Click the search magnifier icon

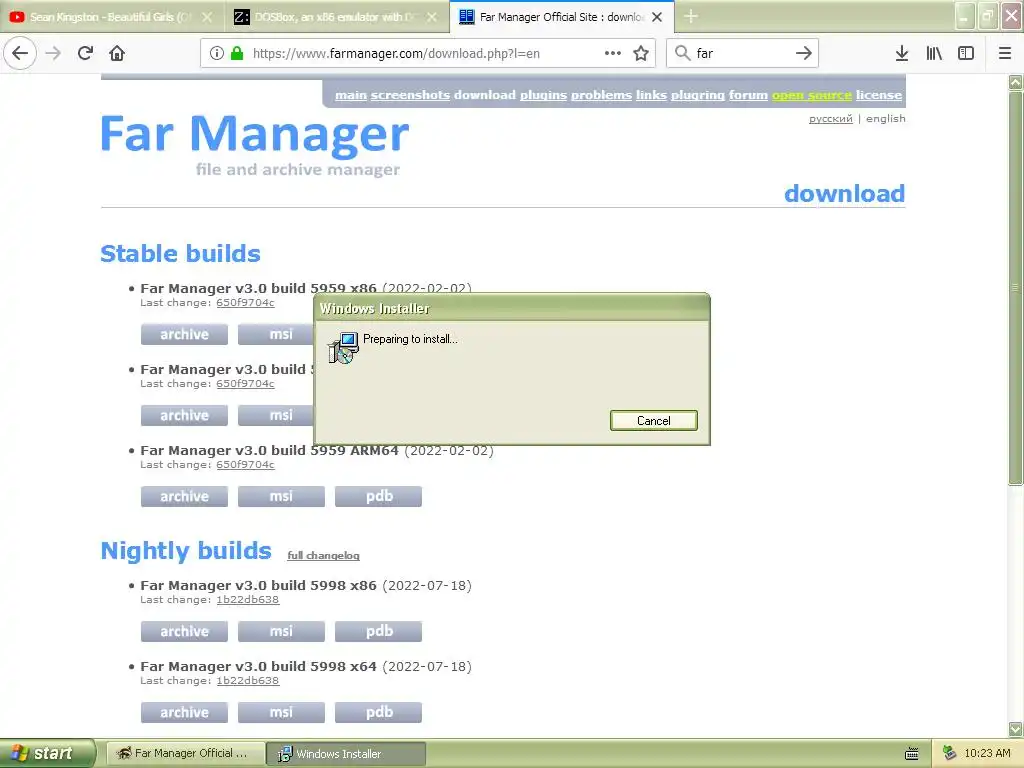682,53
